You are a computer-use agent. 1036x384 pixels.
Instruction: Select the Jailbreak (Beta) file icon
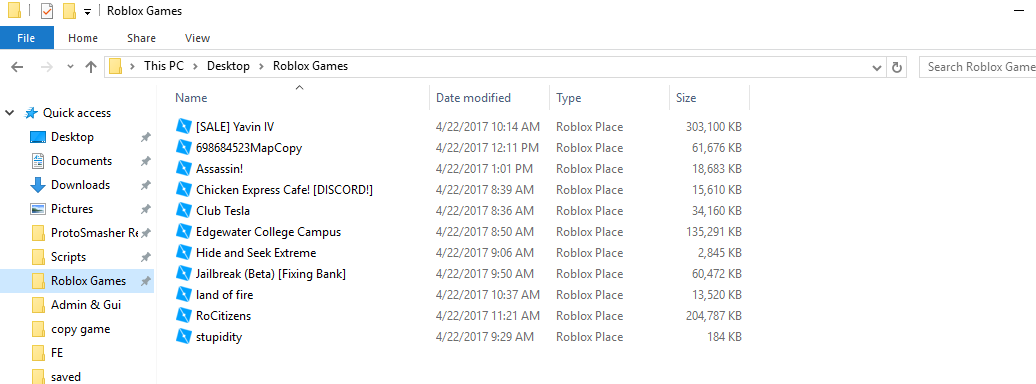pos(183,273)
